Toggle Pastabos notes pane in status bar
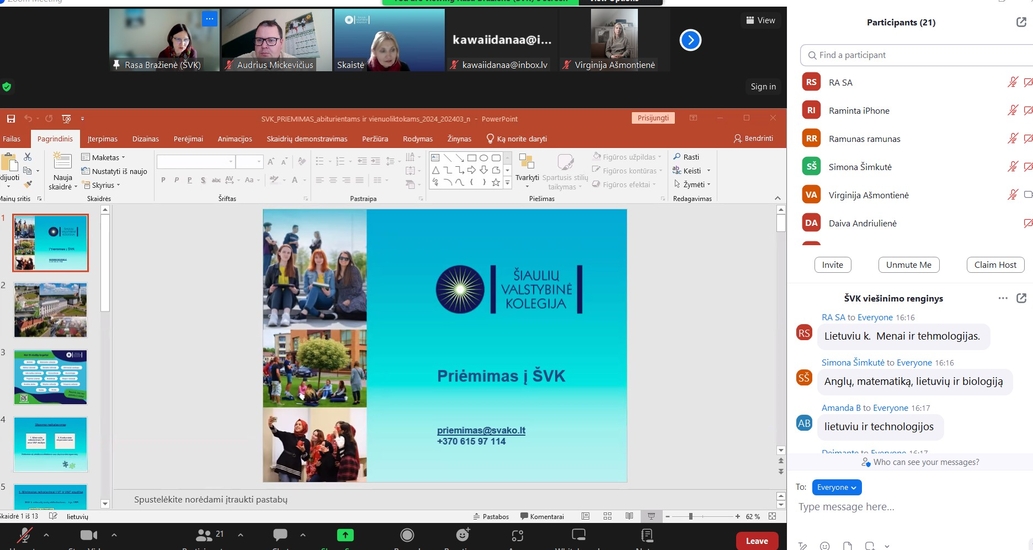1033x550 pixels. 491,516
